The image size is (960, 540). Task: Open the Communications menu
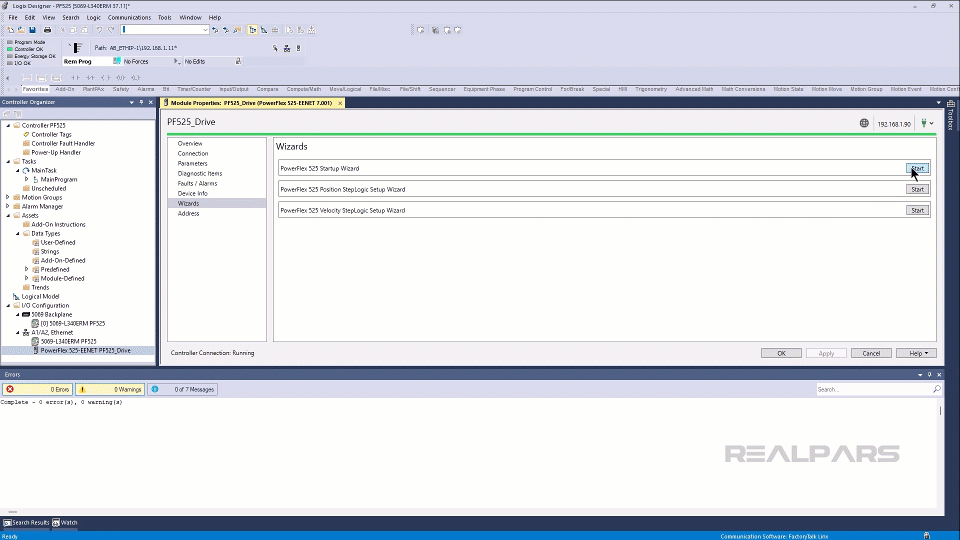click(129, 17)
